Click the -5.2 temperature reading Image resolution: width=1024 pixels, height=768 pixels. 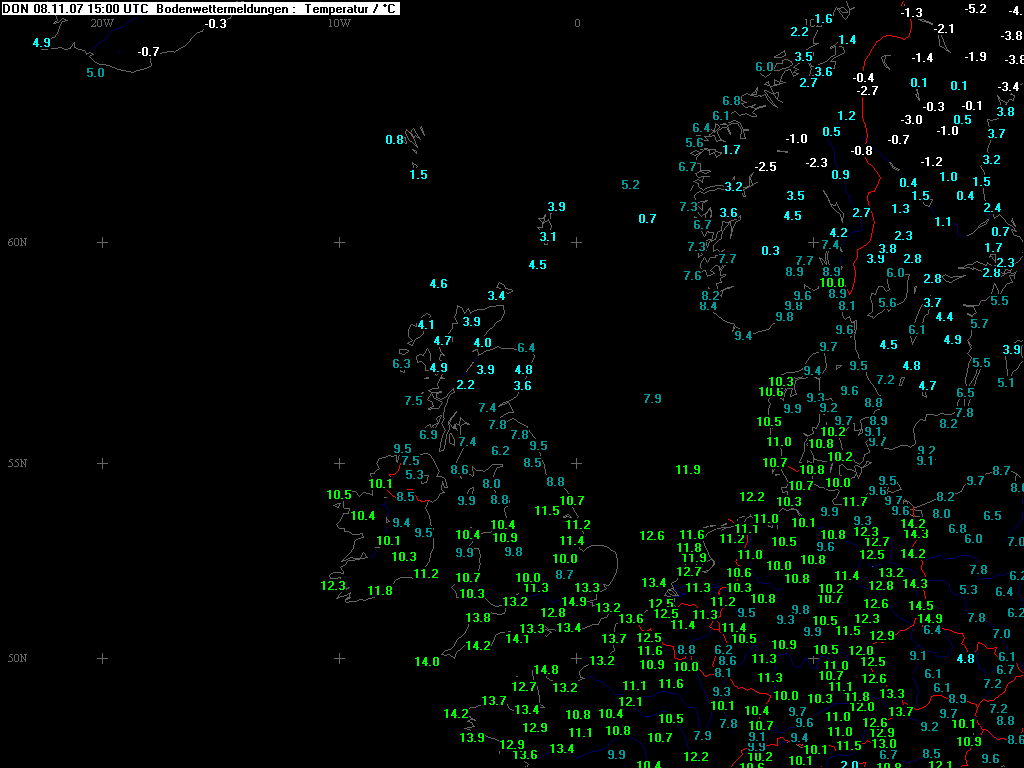point(975,9)
